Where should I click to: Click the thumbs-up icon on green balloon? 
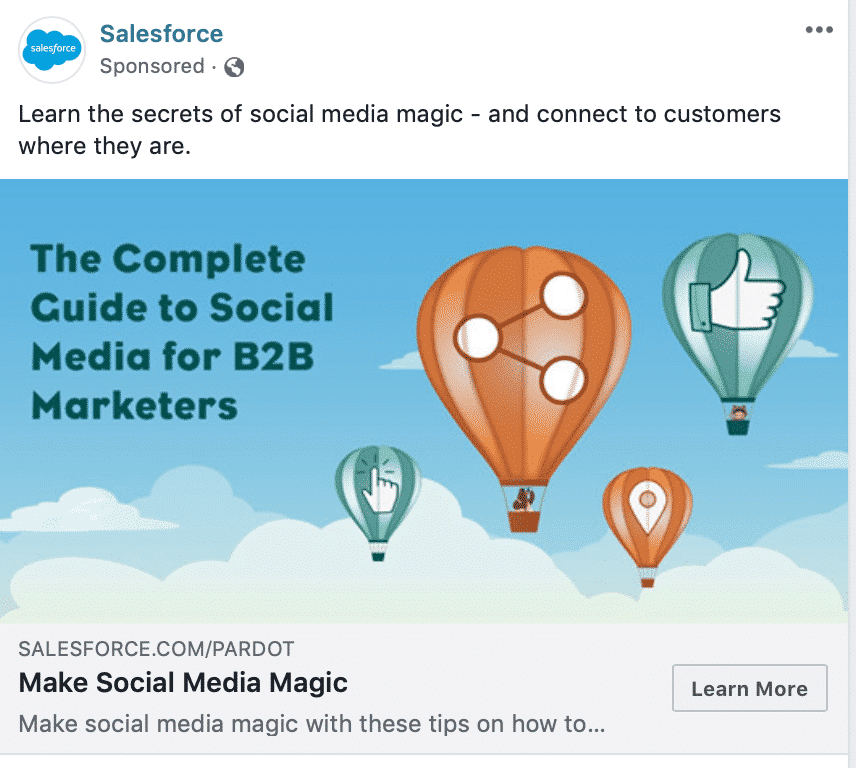[736, 290]
